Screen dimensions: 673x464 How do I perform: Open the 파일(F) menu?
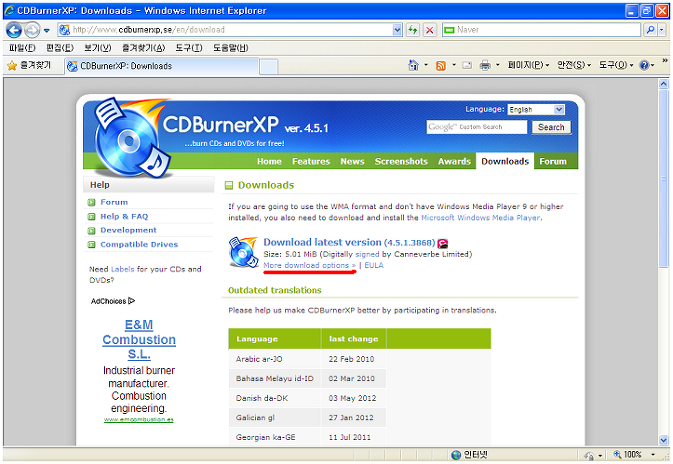click(22, 48)
